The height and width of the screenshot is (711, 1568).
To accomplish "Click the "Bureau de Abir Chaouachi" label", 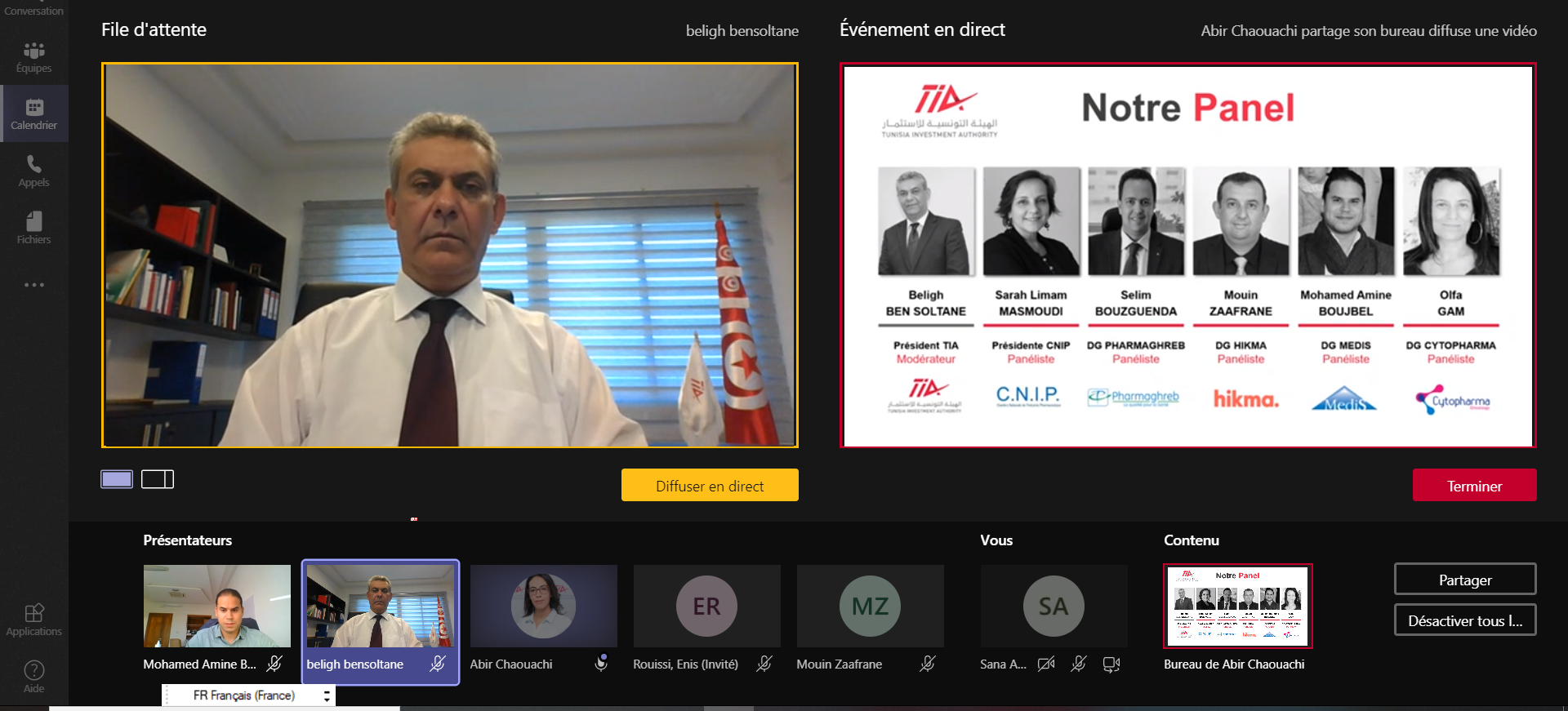I will click(x=1234, y=664).
